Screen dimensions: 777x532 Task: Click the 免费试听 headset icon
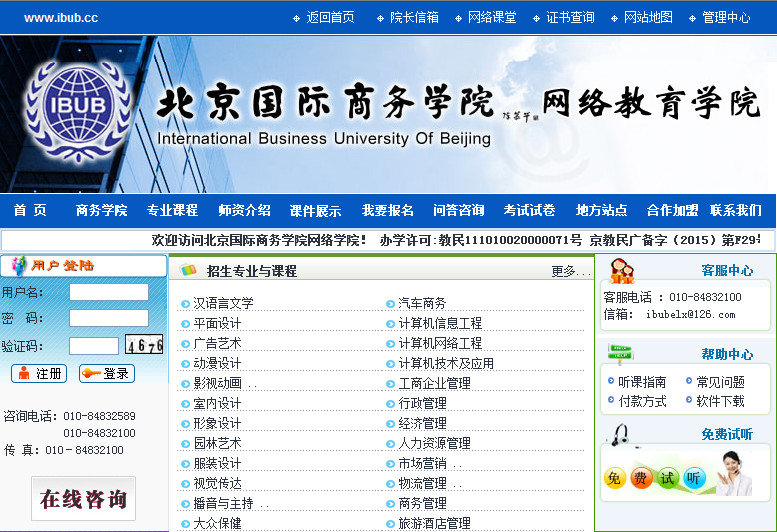coord(619,435)
